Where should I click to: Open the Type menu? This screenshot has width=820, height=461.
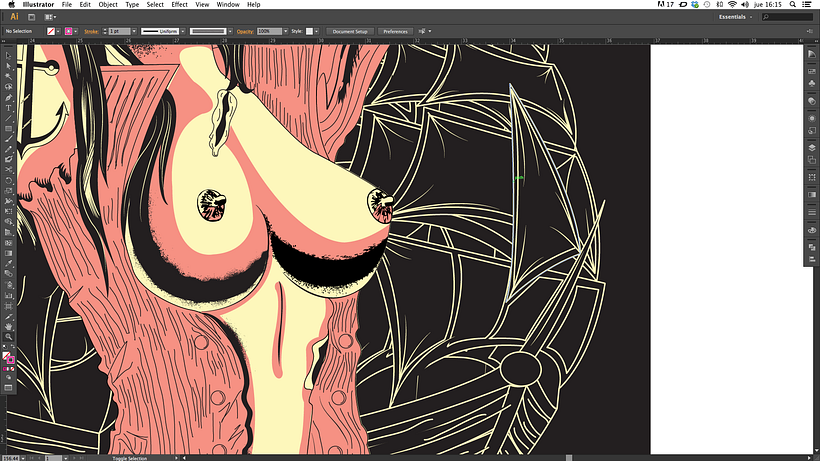tap(132, 4)
